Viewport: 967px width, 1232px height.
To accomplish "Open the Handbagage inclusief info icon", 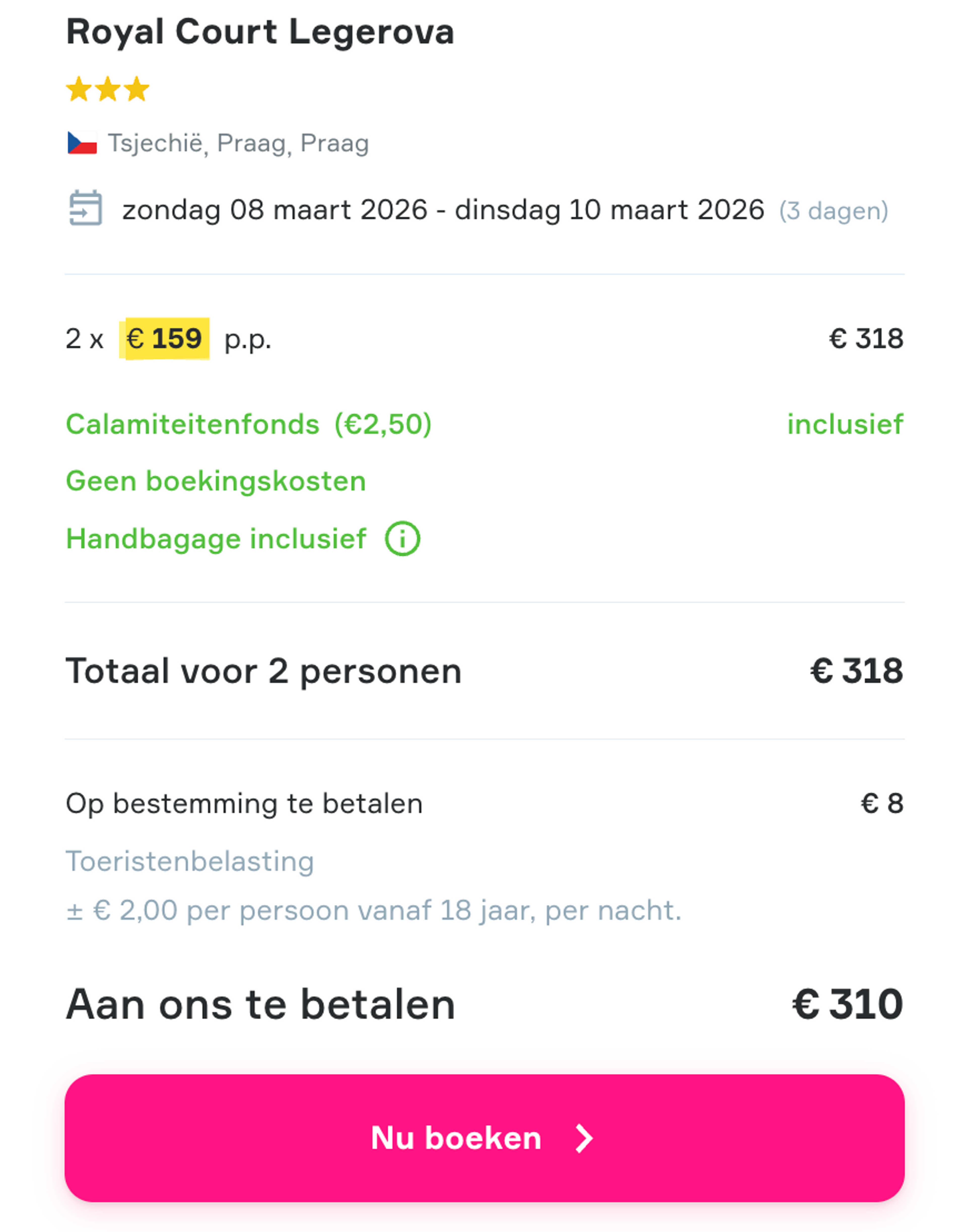I will 403,539.
